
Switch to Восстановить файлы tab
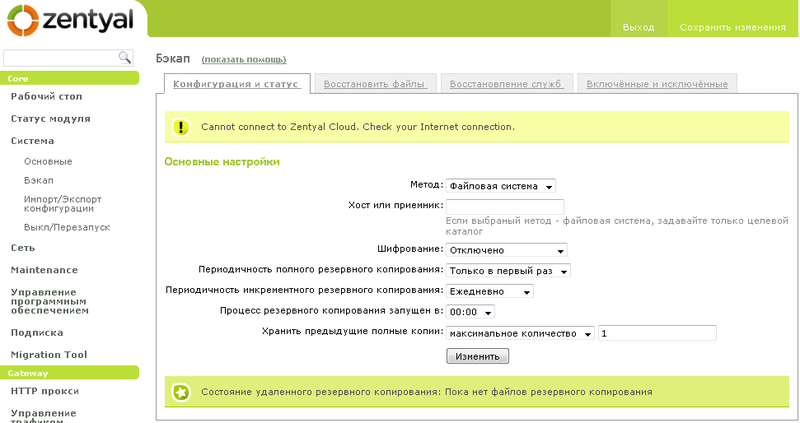pos(375,84)
